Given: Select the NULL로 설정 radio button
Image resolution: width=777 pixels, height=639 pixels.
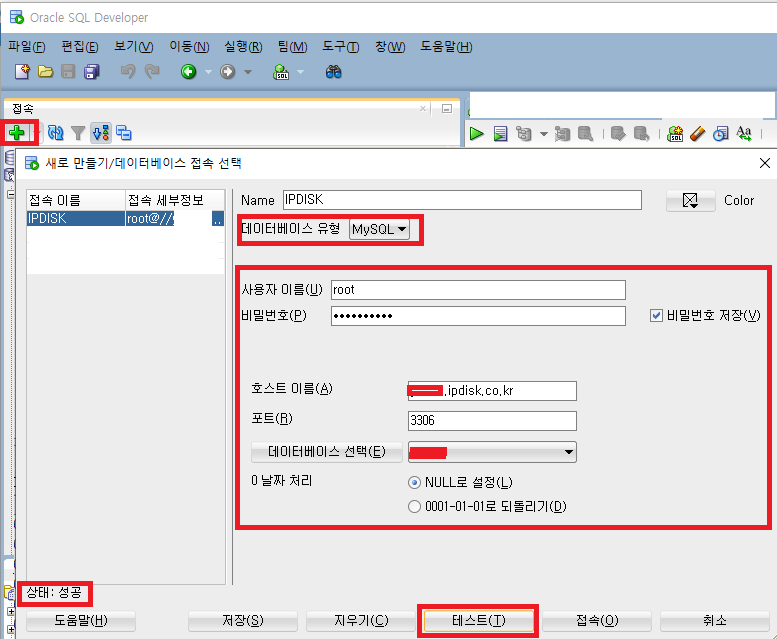Looking at the screenshot, I should pos(414,482).
